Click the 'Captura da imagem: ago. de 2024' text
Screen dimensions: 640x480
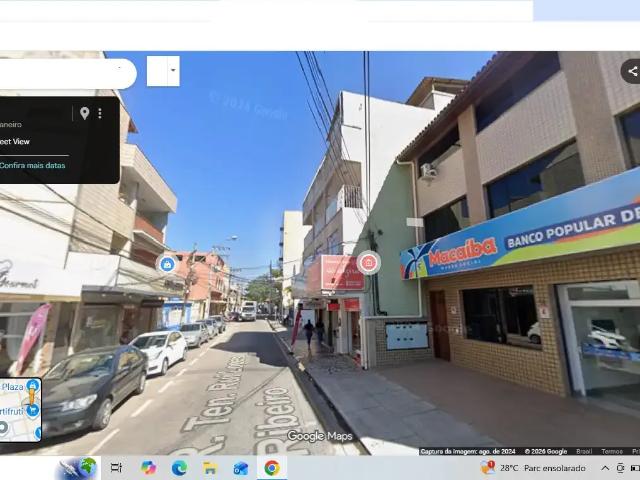click(x=467, y=451)
